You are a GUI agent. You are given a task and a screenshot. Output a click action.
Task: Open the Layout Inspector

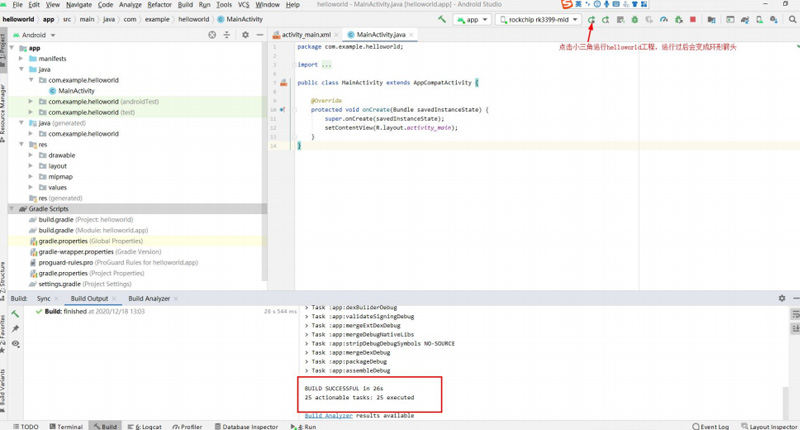769,426
